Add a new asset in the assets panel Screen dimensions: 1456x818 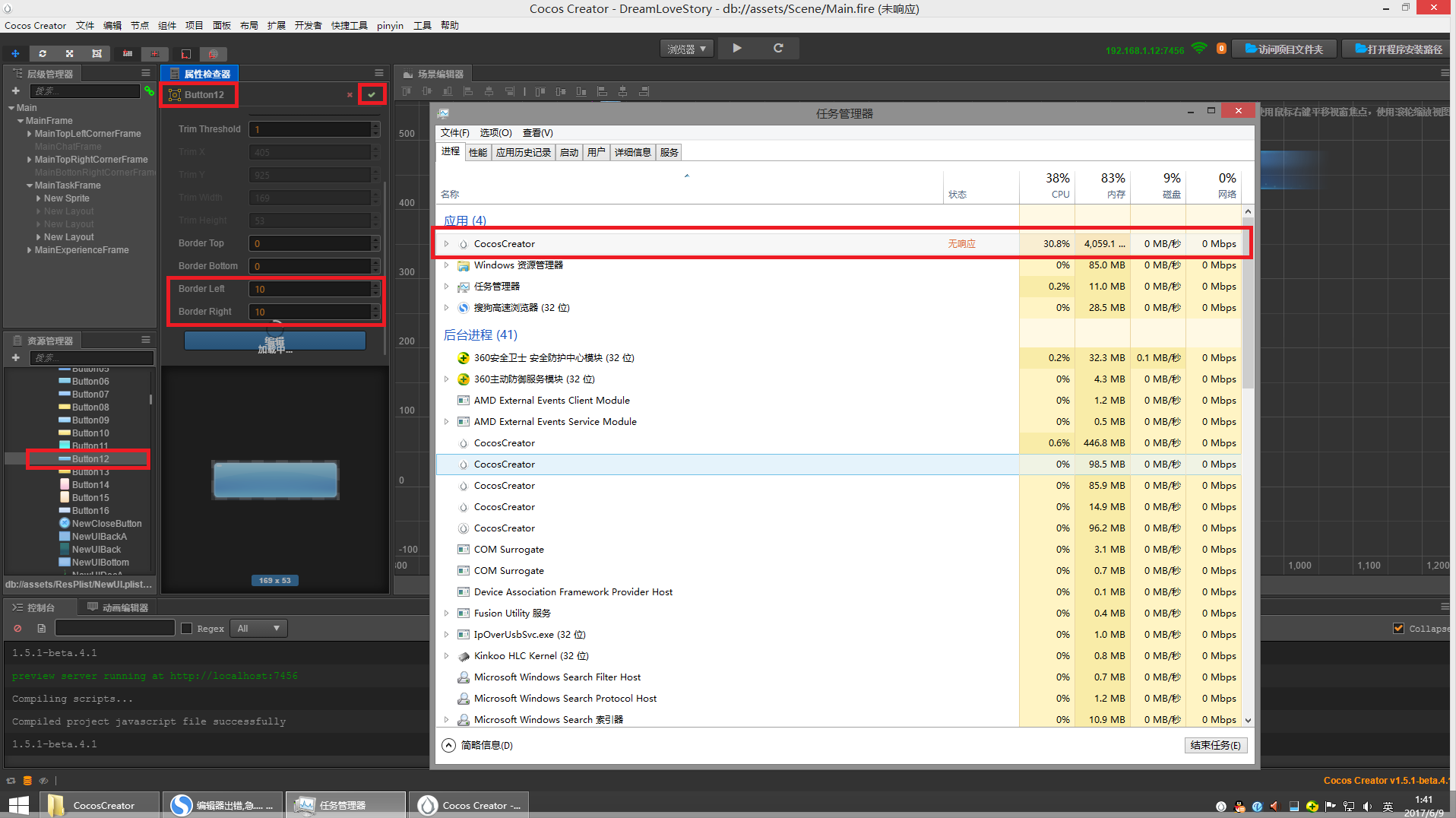coord(15,357)
